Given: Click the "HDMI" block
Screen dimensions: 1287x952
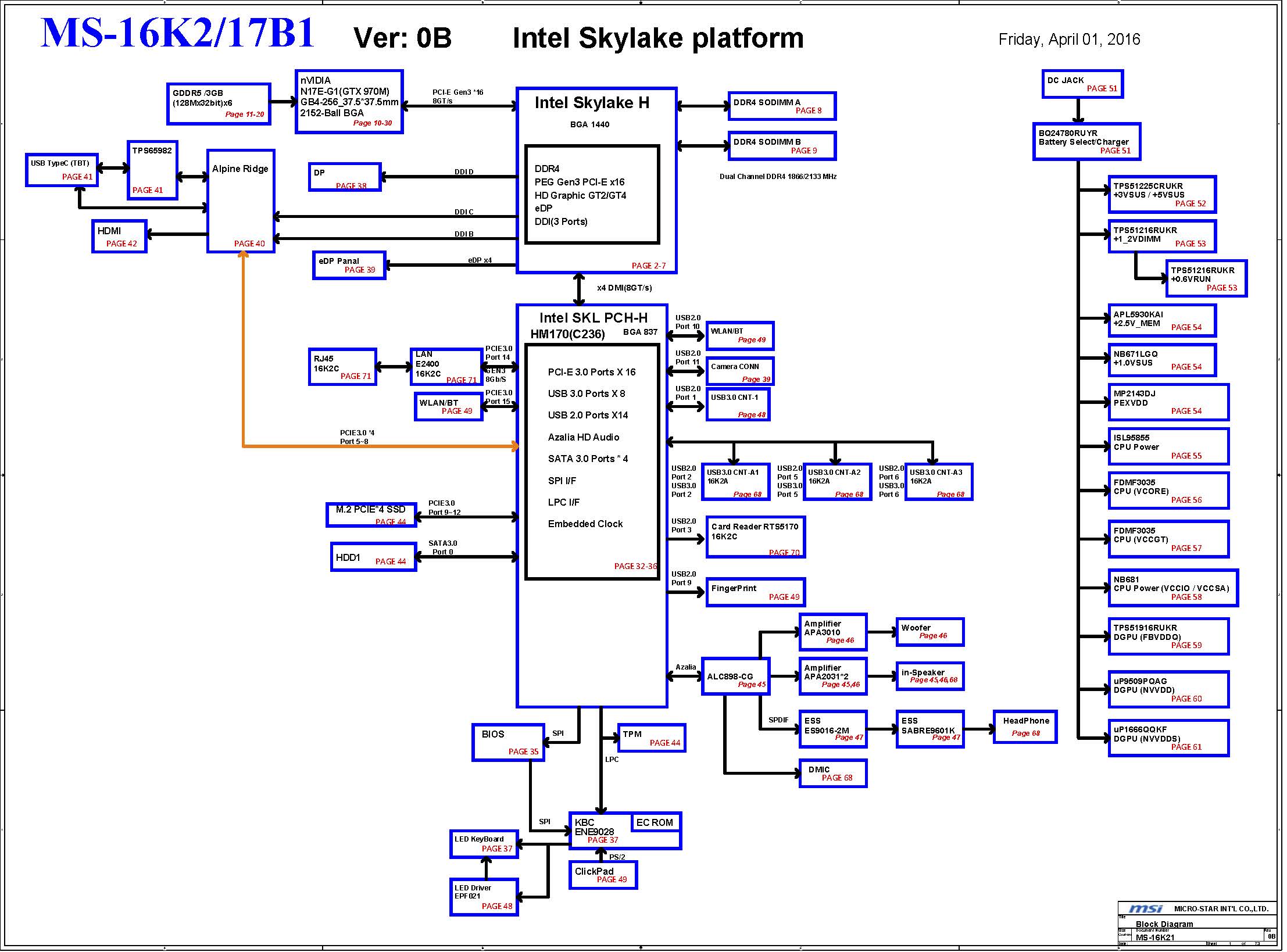Looking at the screenshot, I should [x=119, y=236].
